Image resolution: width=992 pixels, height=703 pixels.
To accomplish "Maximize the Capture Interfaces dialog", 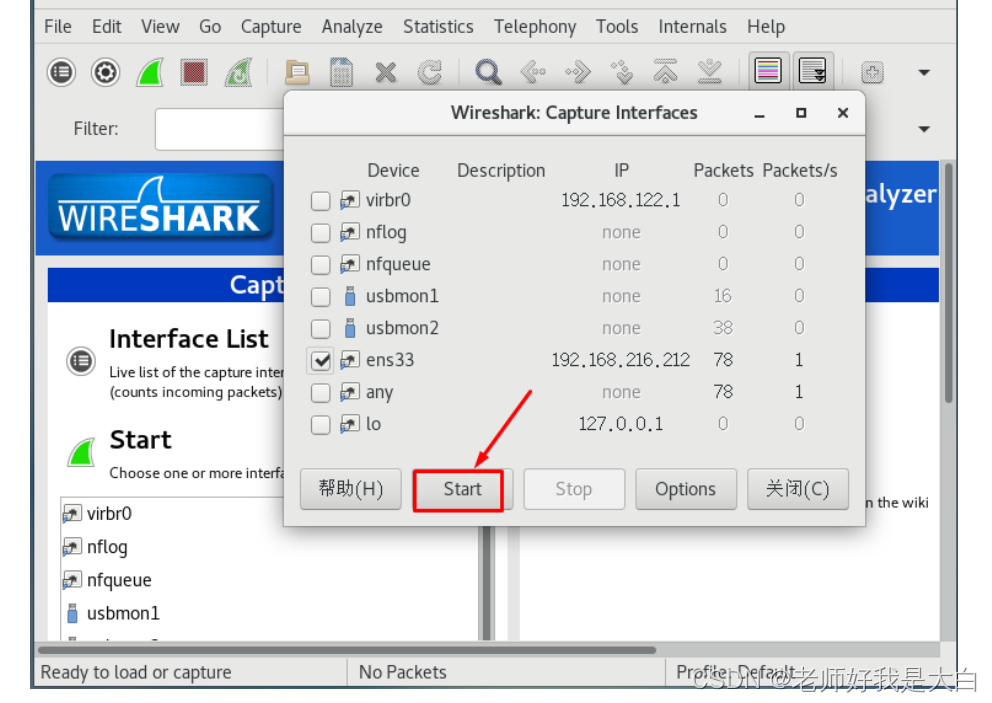I will [x=801, y=113].
